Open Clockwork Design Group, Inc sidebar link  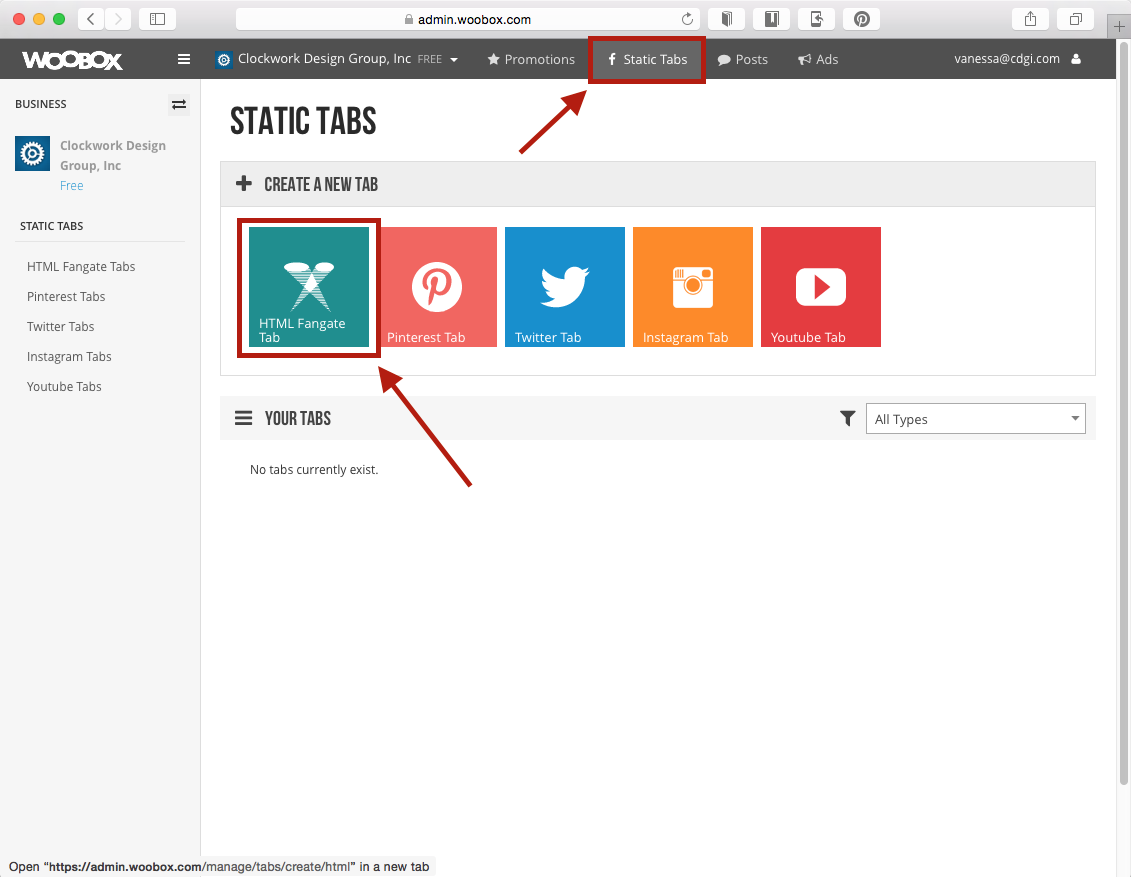coord(113,155)
